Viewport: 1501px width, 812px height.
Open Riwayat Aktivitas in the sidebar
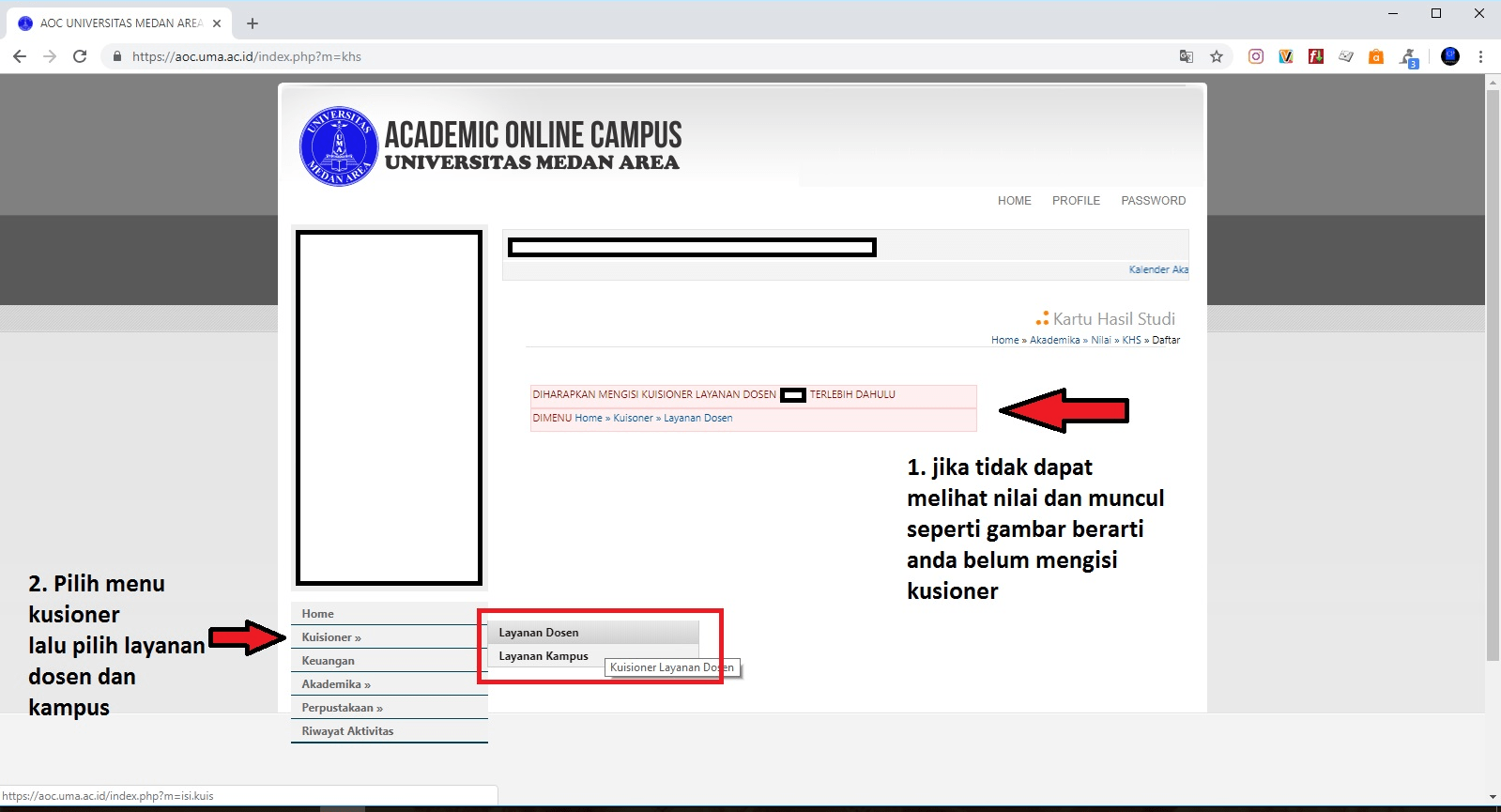click(x=390, y=731)
